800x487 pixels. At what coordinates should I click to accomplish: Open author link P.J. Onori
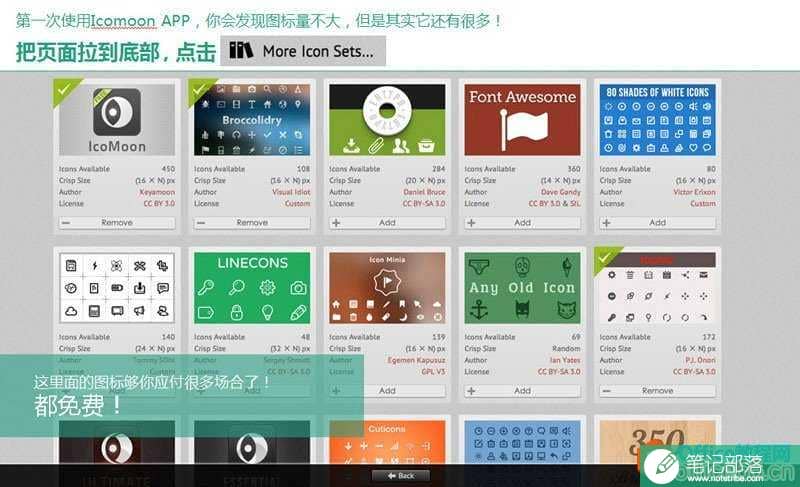(x=701, y=361)
